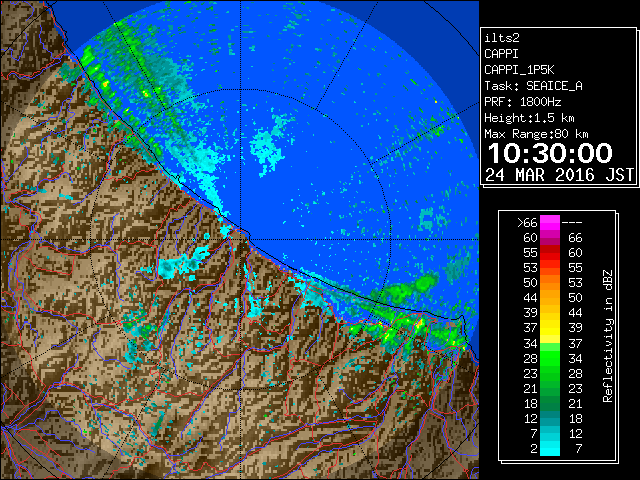Click the cyan 2–7 dBZ legend swatch

pos(550,449)
